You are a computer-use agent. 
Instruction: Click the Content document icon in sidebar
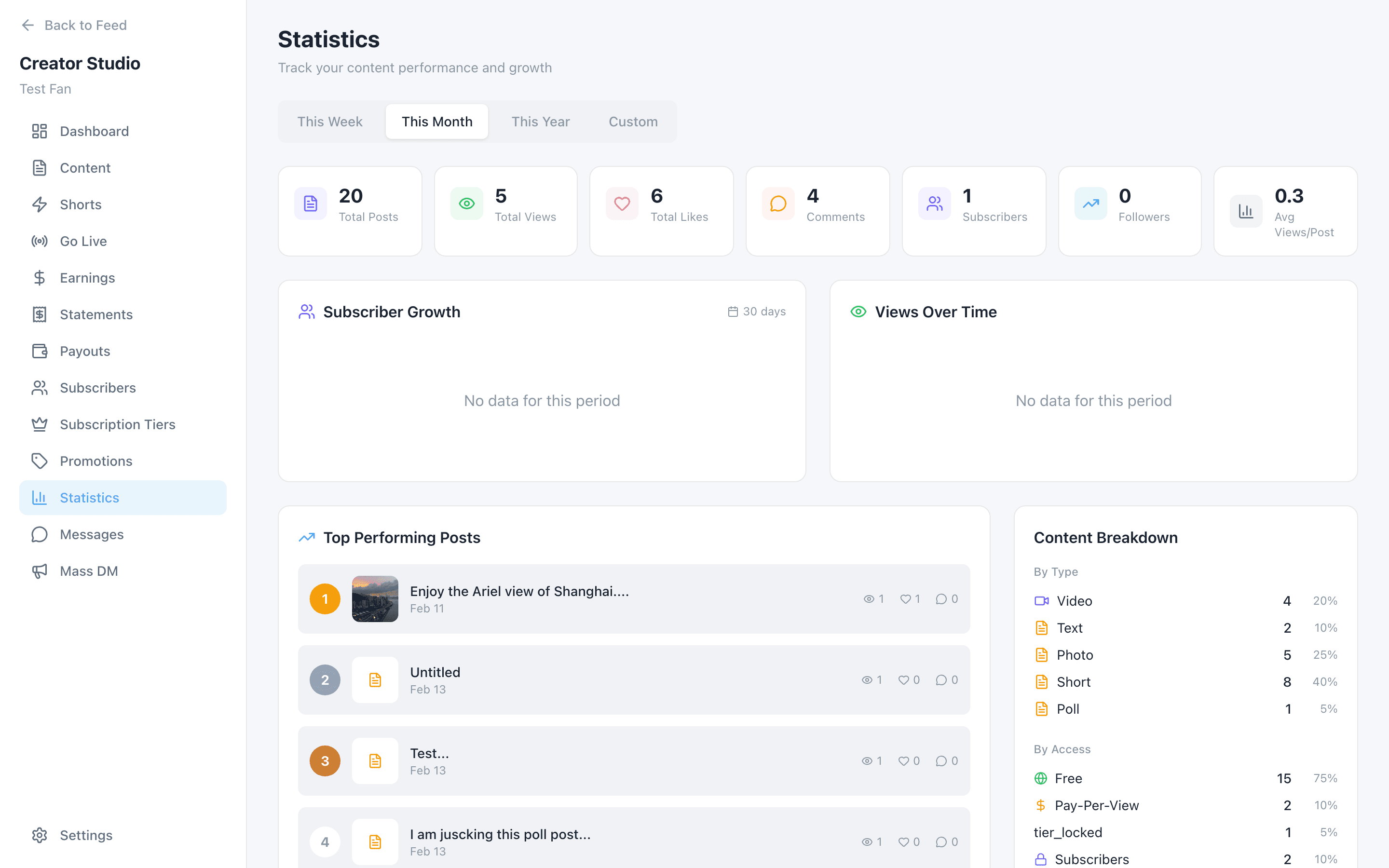(x=39, y=168)
